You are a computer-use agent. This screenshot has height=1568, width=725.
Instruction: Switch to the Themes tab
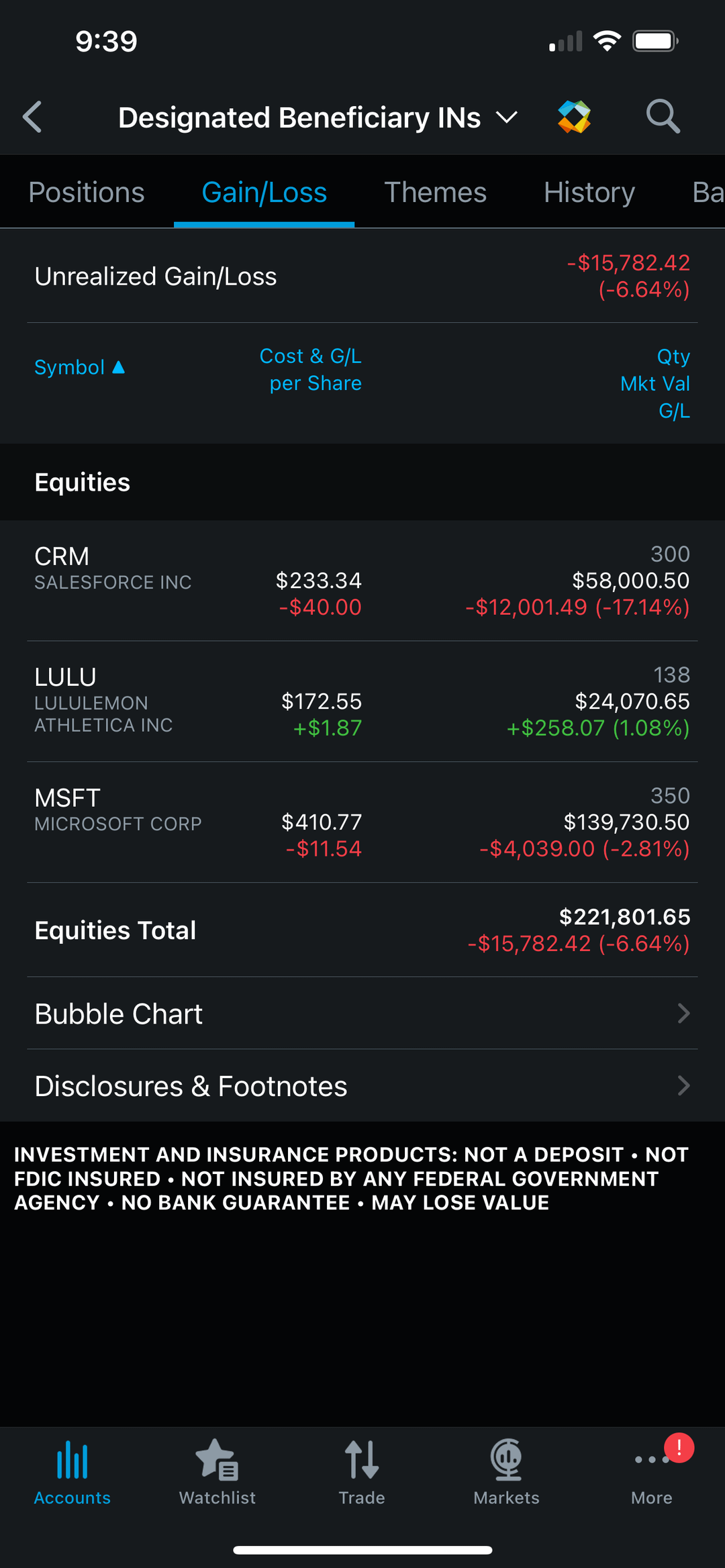tap(435, 193)
